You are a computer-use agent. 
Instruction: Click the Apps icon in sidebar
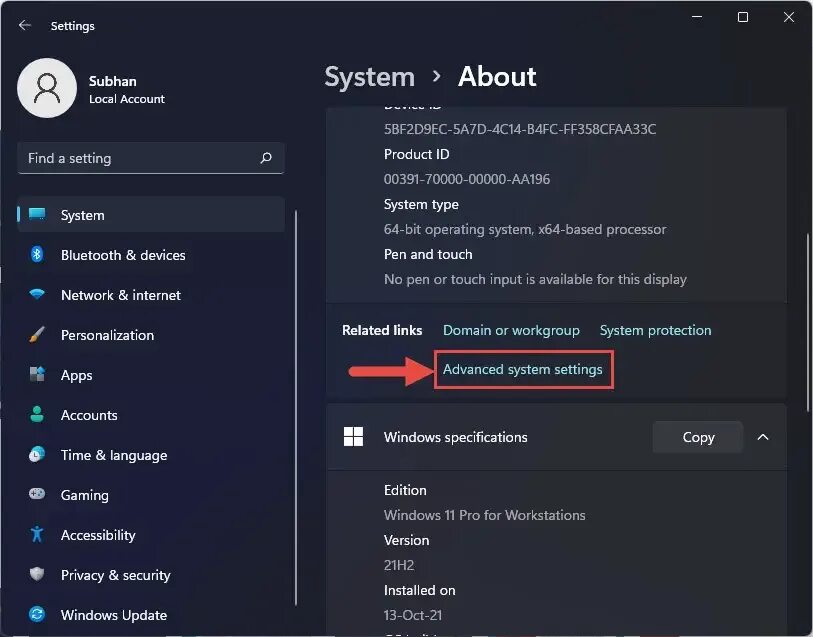point(37,374)
